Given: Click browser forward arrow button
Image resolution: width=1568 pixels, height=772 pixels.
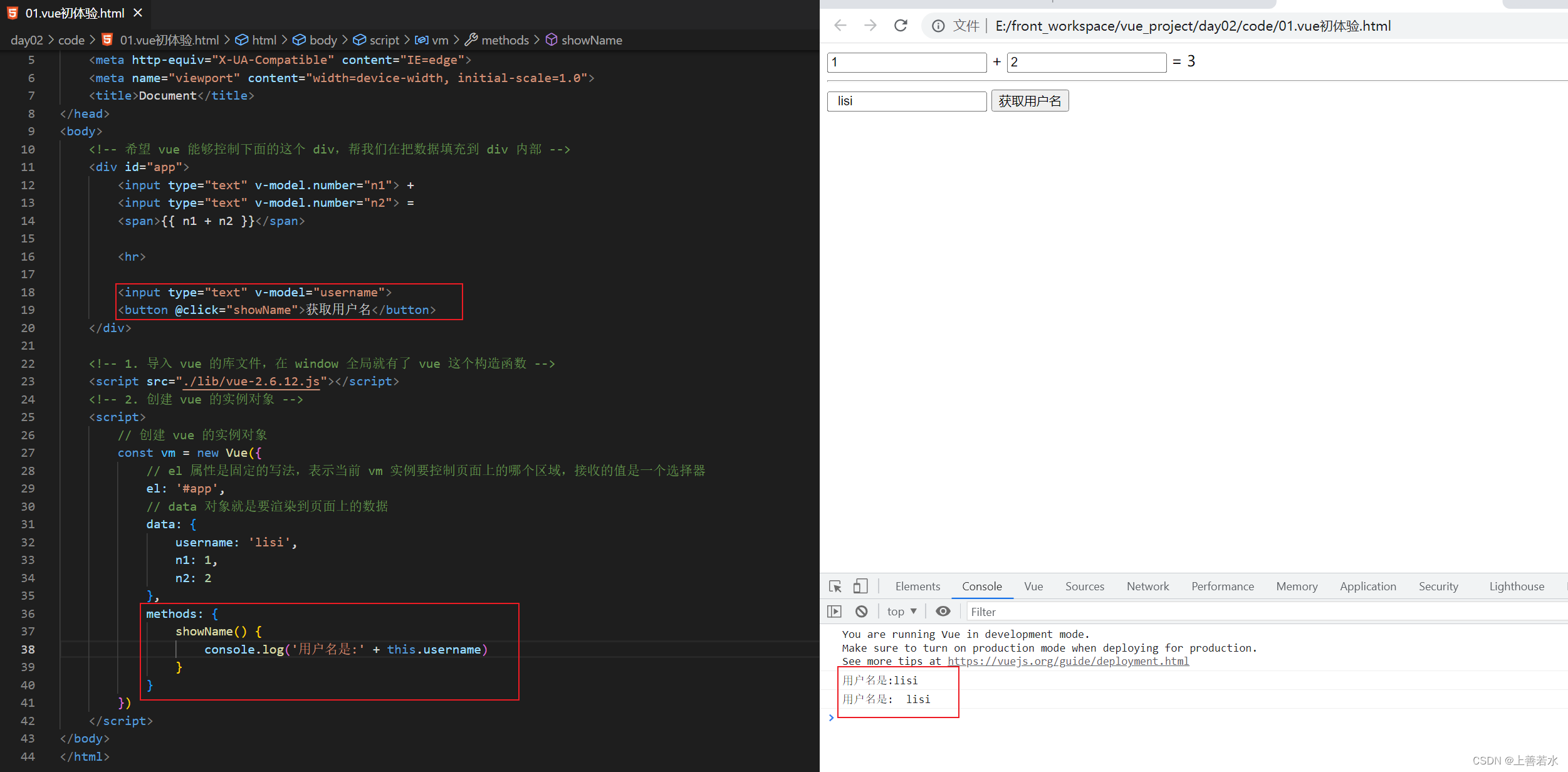Looking at the screenshot, I should tap(870, 26).
